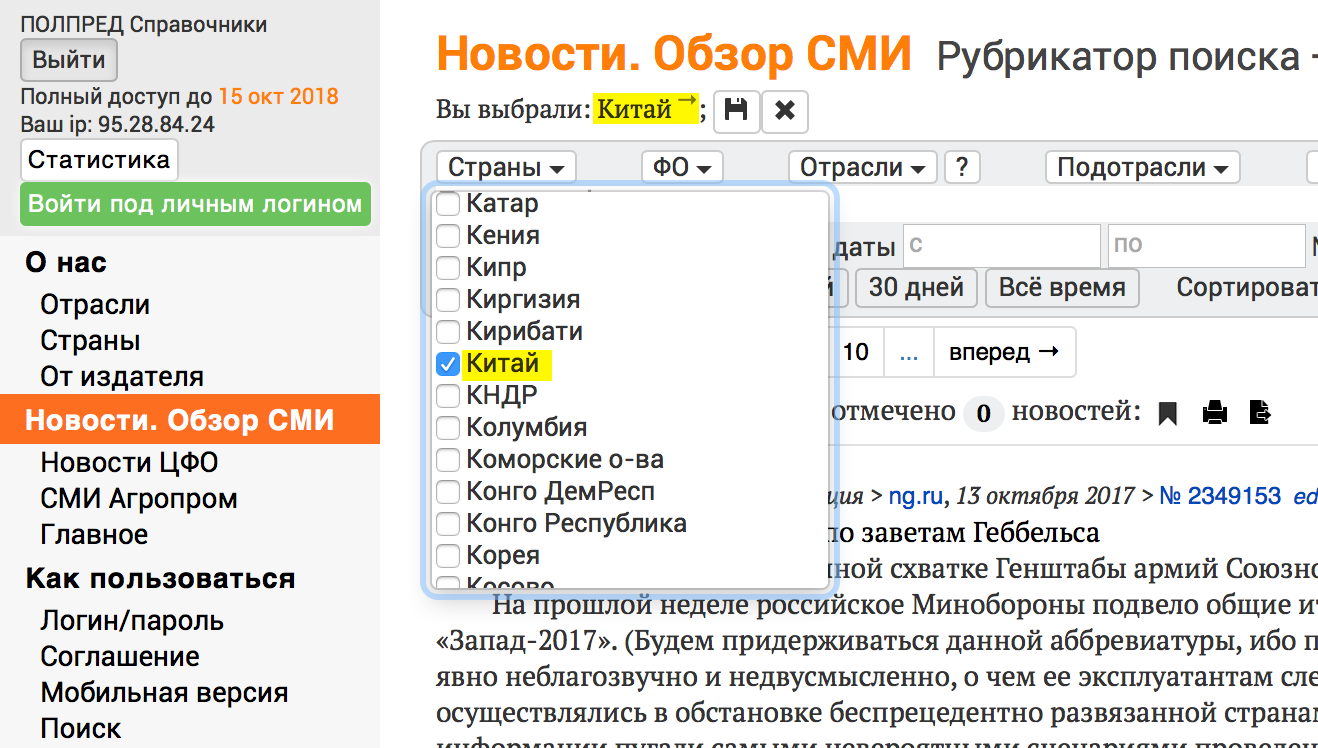This screenshot has width=1318, height=748.
Task: Click the bookmark icon for marked news
Action: pos(1167,412)
